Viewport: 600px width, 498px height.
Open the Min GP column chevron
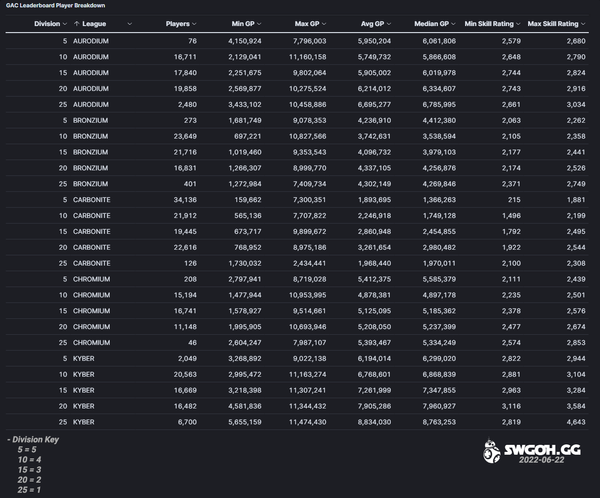[260, 23]
